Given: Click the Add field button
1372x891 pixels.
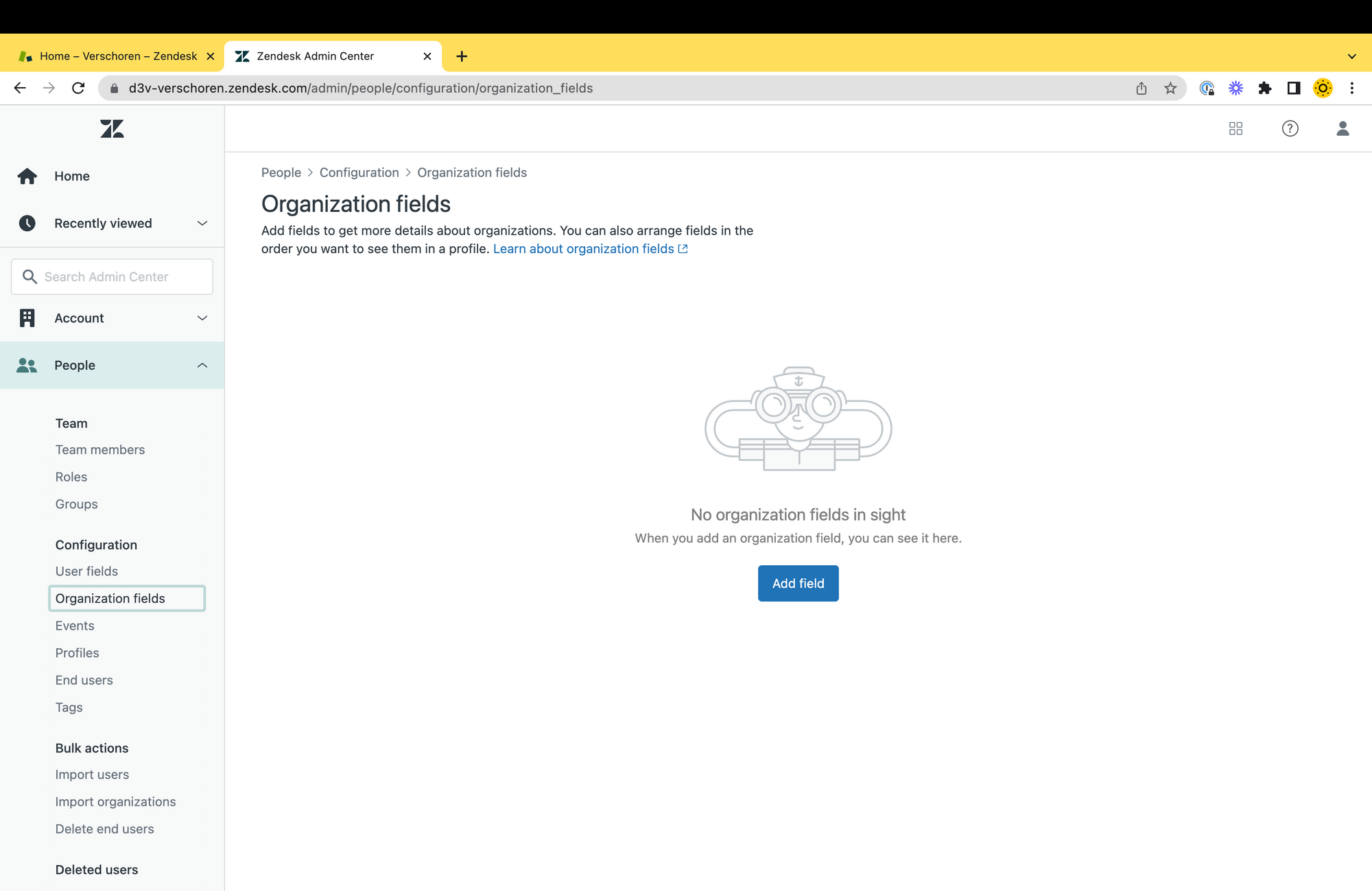Looking at the screenshot, I should point(798,583).
